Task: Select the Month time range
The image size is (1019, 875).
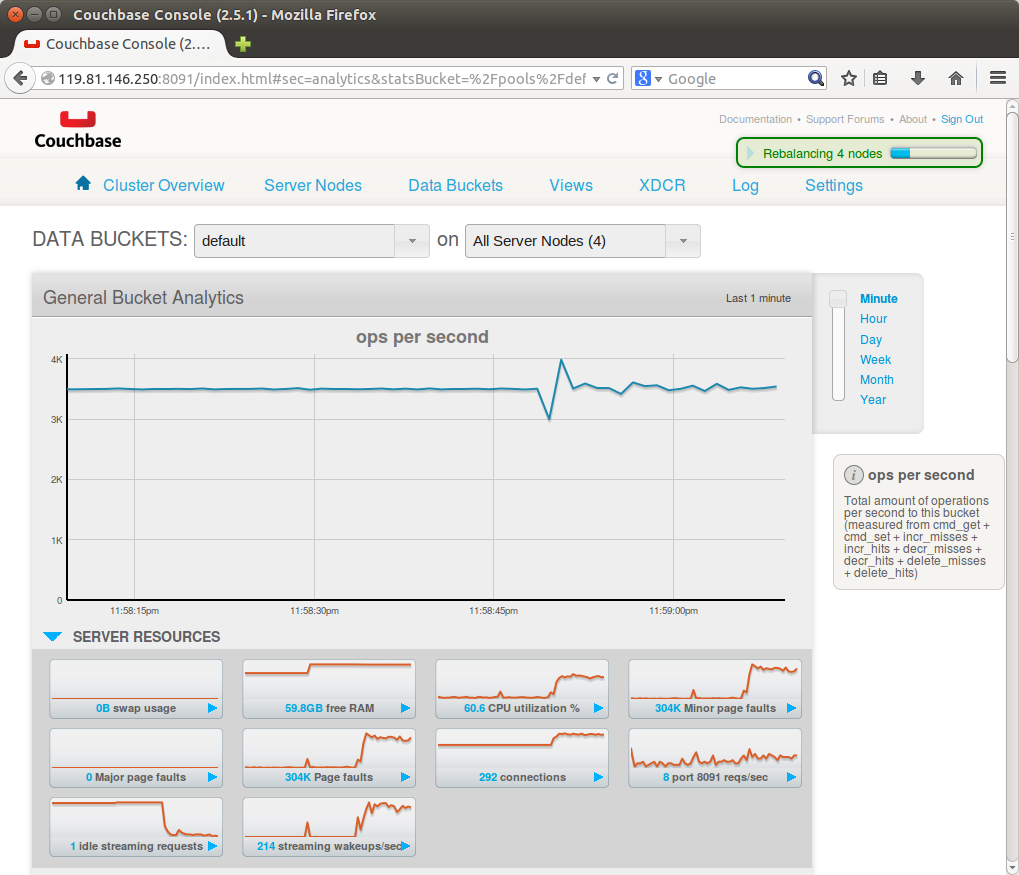Action: click(877, 380)
